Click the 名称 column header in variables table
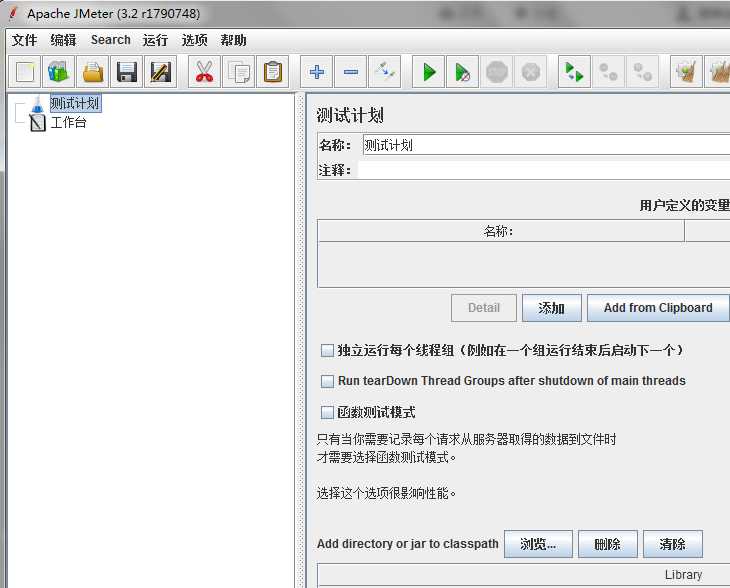 [x=501, y=231]
